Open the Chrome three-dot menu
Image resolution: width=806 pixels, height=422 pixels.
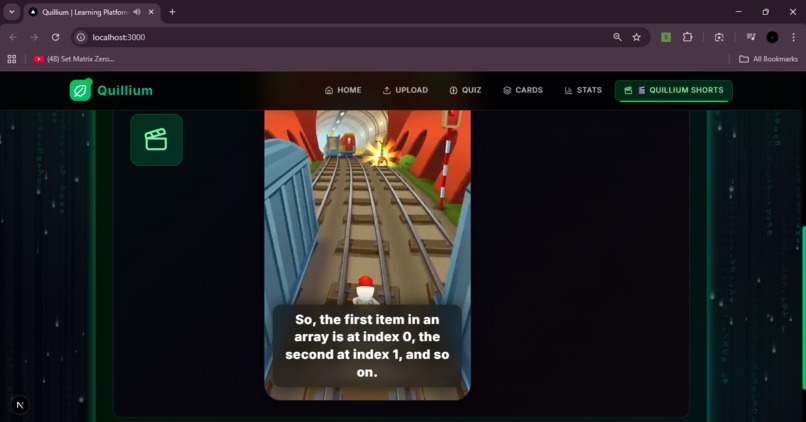click(794, 37)
